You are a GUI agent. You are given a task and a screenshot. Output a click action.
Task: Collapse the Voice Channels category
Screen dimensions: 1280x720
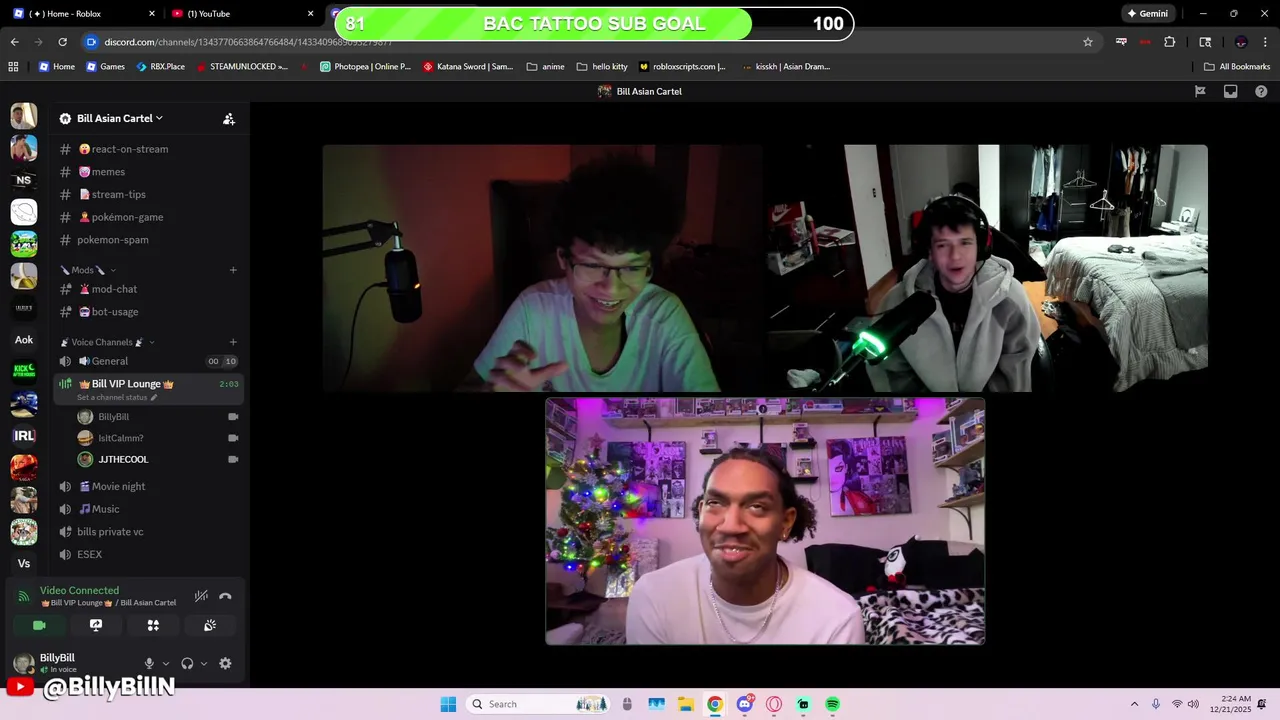[x=107, y=342]
